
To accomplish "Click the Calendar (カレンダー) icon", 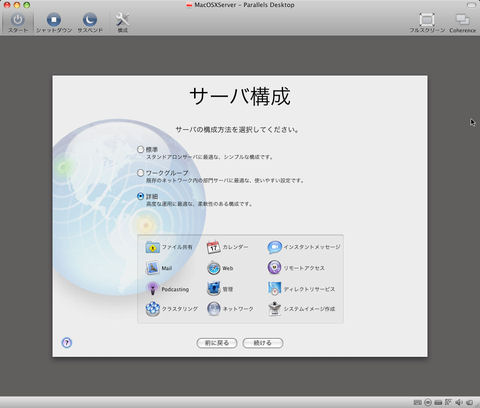I will pyautogui.click(x=214, y=247).
